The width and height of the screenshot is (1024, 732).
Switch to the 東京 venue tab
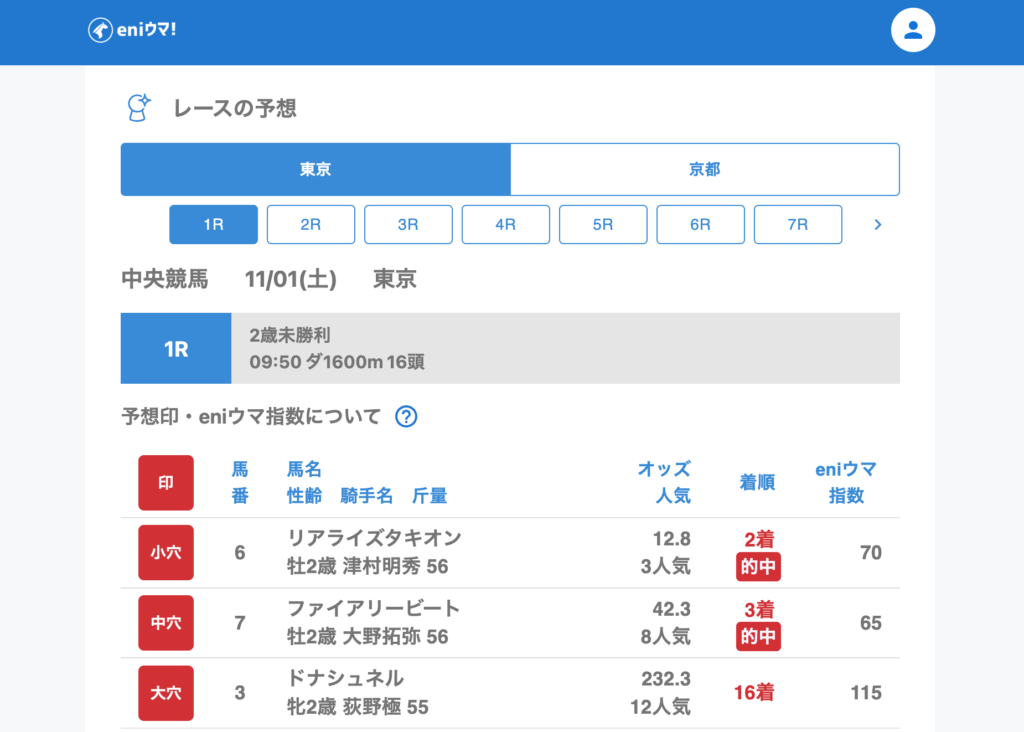pos(316,170)
